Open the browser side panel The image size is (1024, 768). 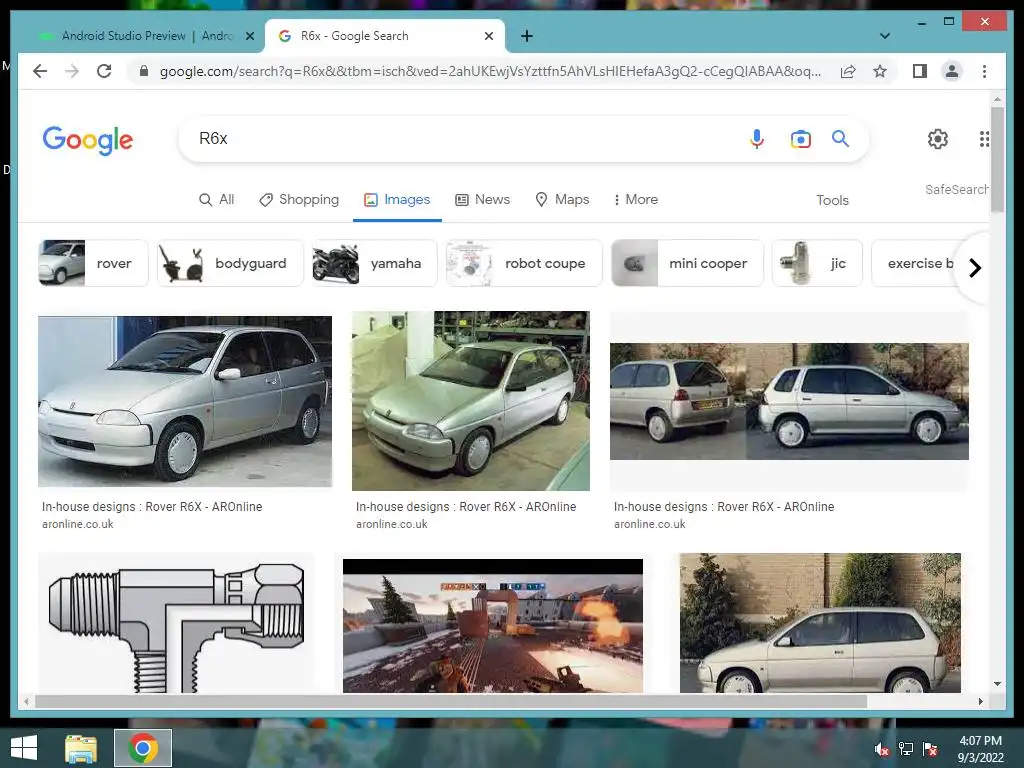(x=920, y=71)
